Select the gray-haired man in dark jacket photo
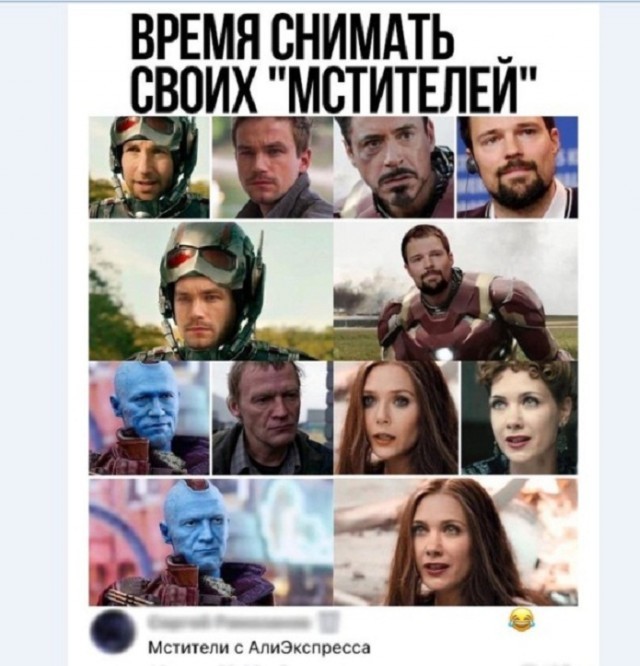 (272, 419)
